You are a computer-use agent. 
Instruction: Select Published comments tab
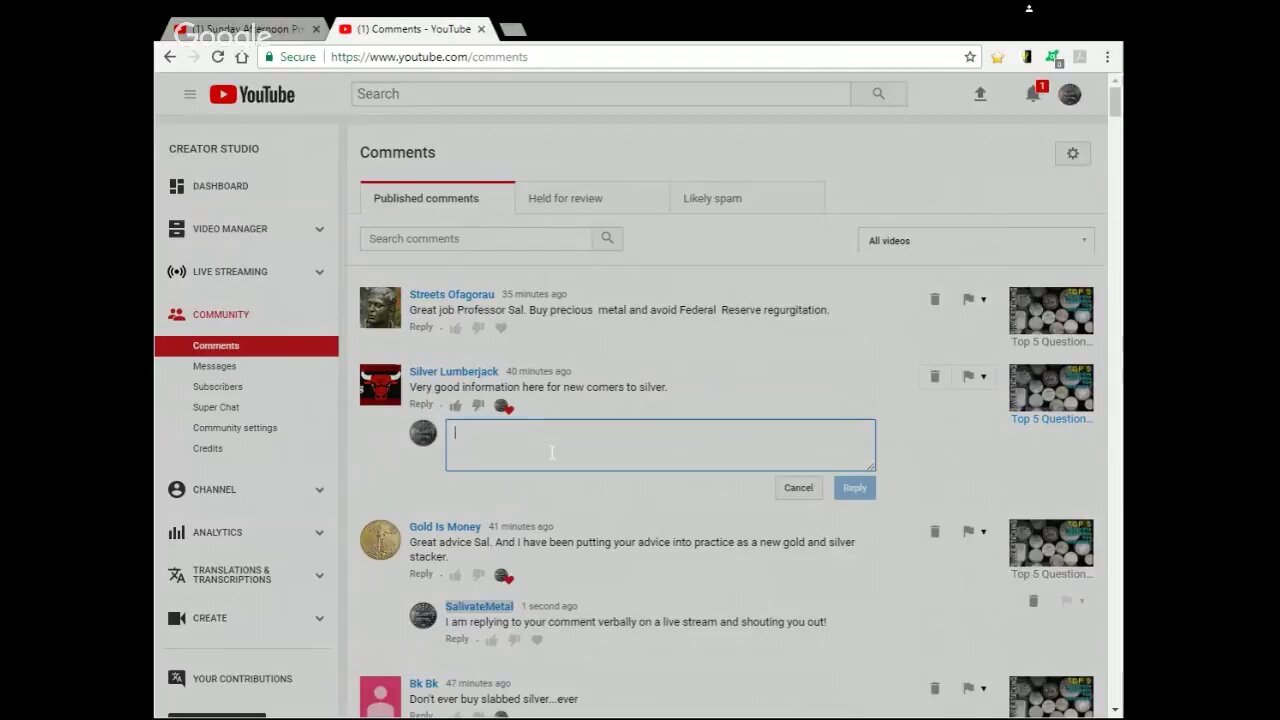point(437,198)
